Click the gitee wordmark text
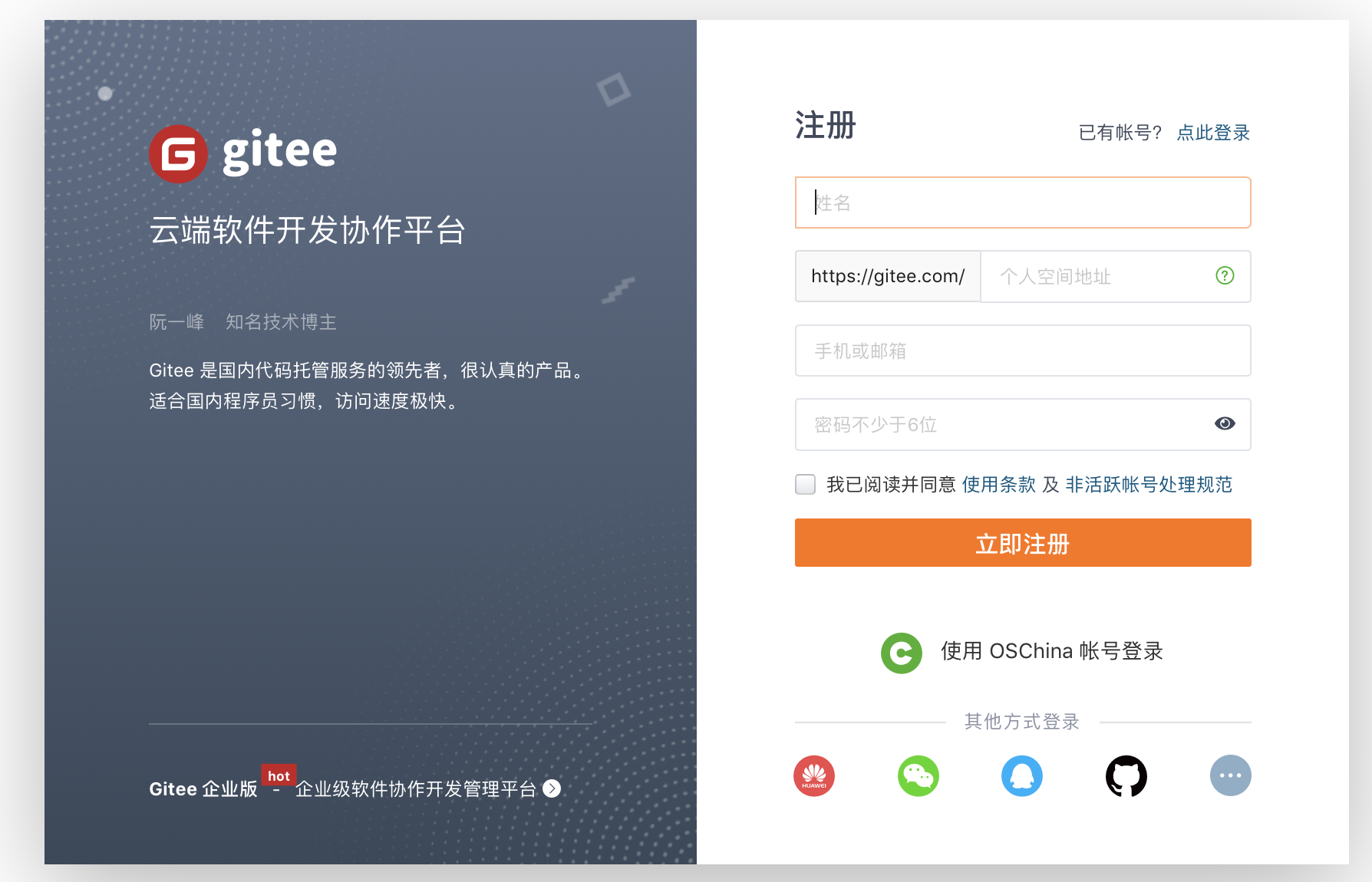1372x882 pixels. (279, 152)
